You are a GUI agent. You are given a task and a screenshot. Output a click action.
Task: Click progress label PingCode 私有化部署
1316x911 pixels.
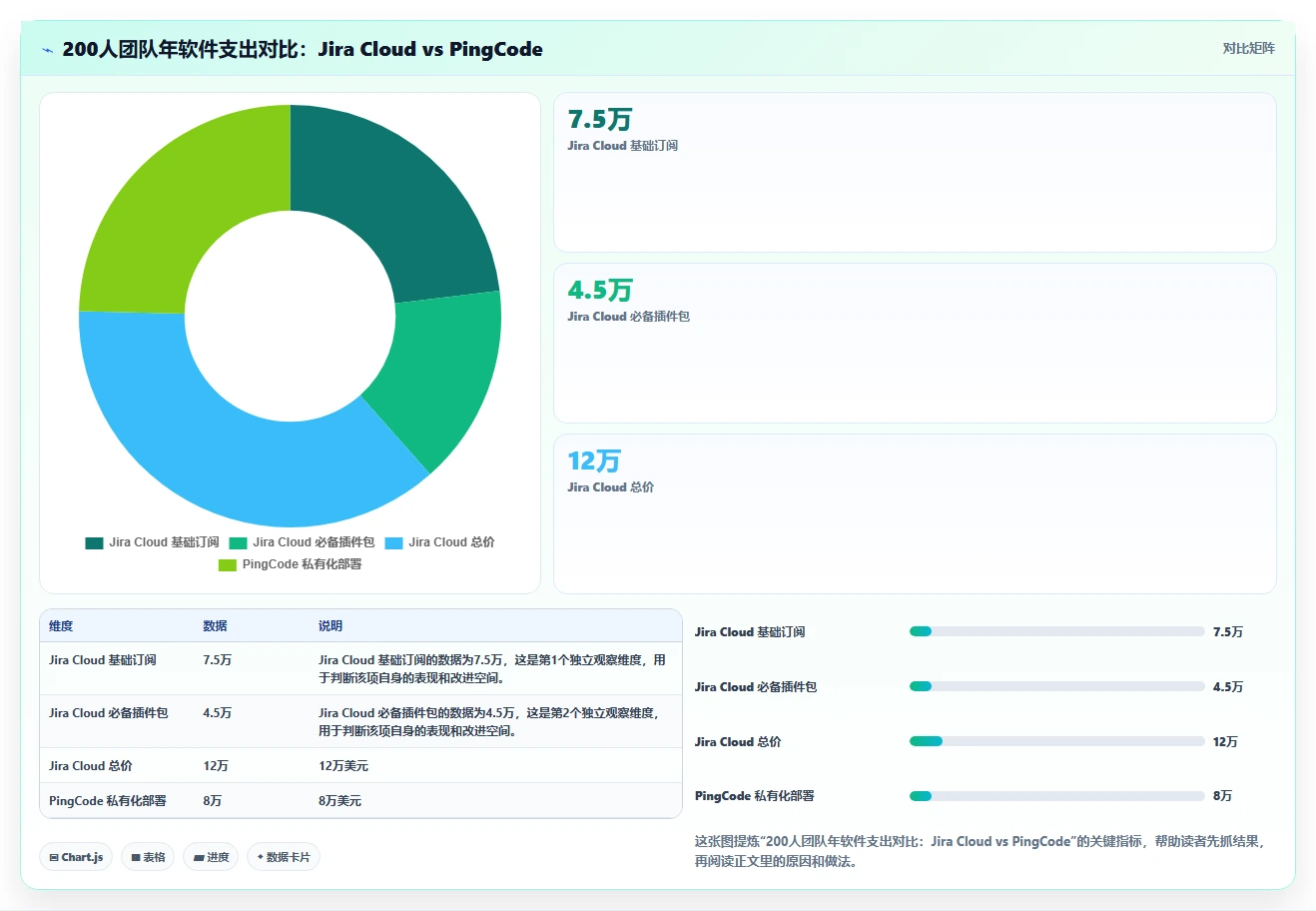pyautogui.click(x=755, y=796)
